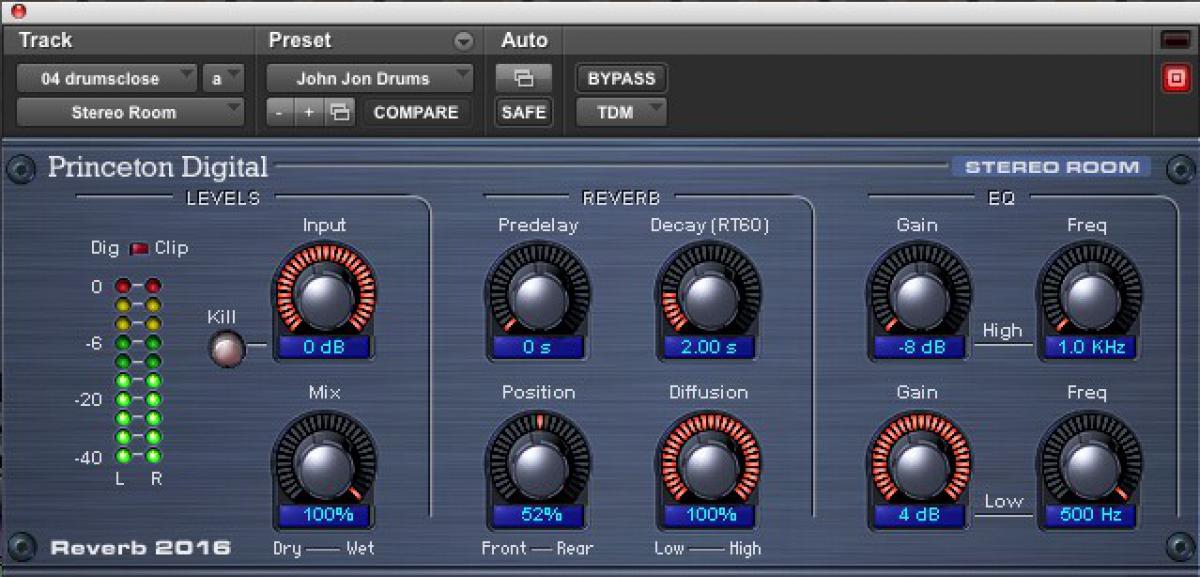The image size is (1200, 577).
Task: Click the Track header label
Action: click(45, 41)
